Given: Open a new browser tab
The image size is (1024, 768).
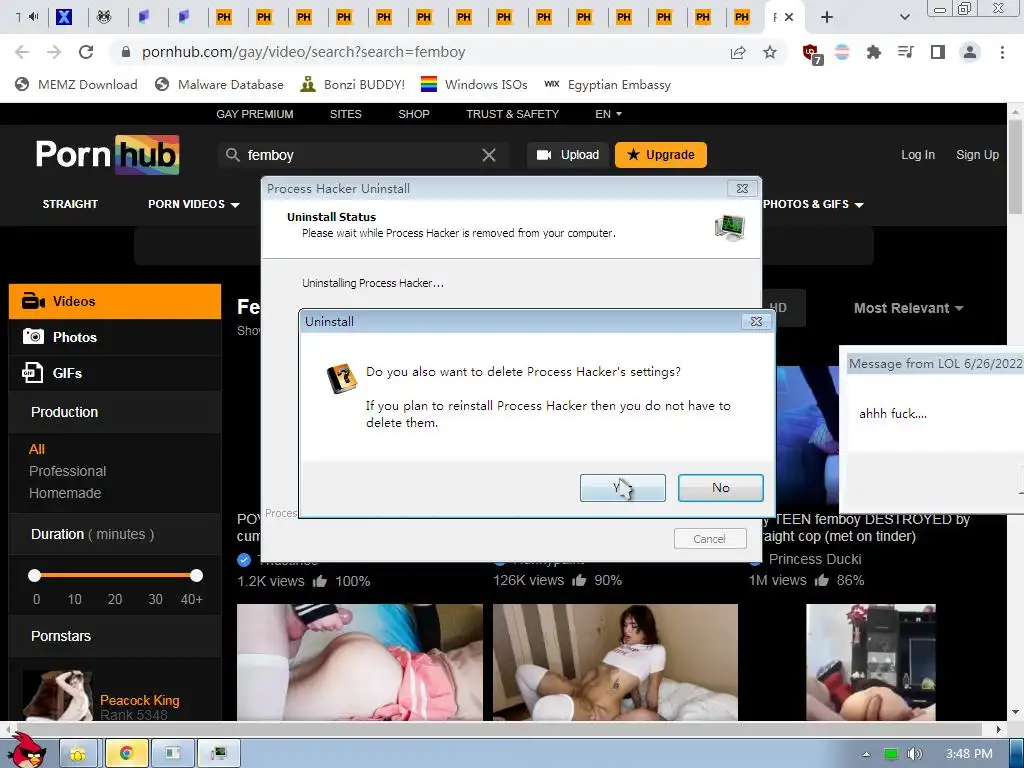Looking at the screenshot, I should [x=826, y=17].
